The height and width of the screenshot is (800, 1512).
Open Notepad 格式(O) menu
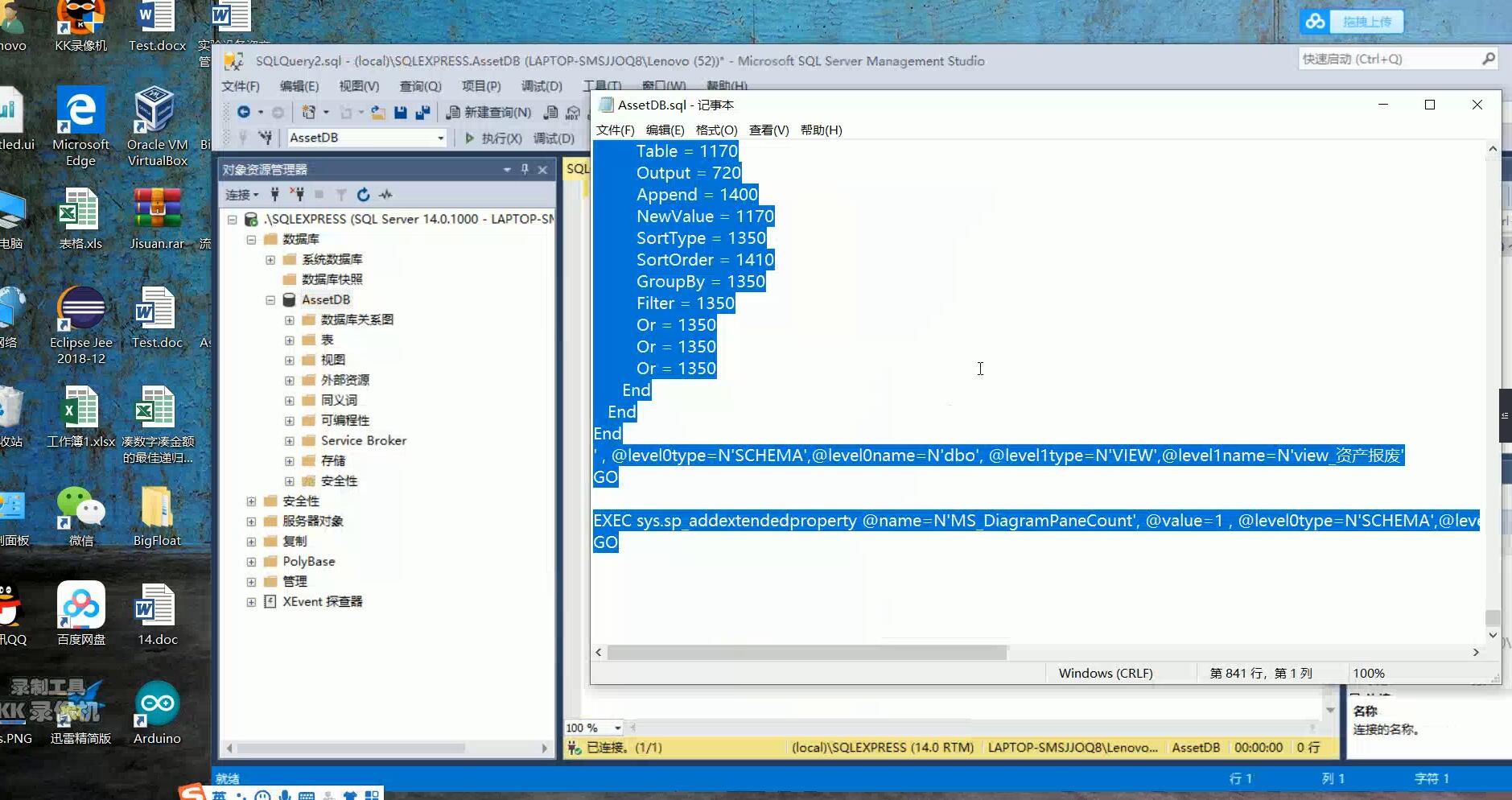716,130
